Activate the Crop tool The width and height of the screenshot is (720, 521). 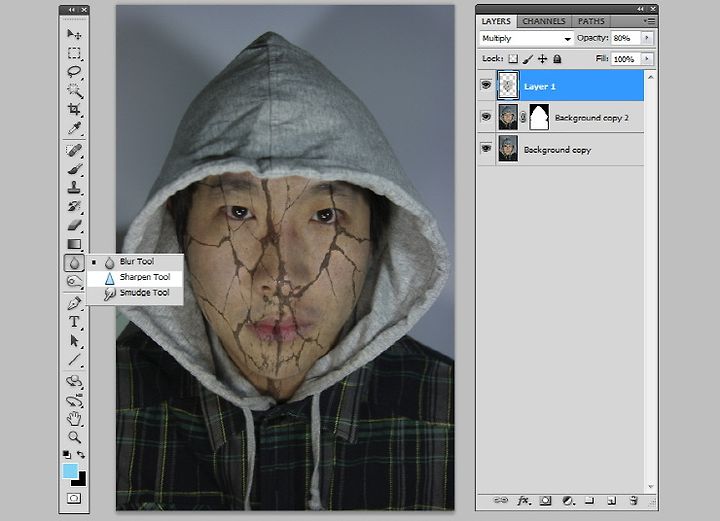click(74, 109)
